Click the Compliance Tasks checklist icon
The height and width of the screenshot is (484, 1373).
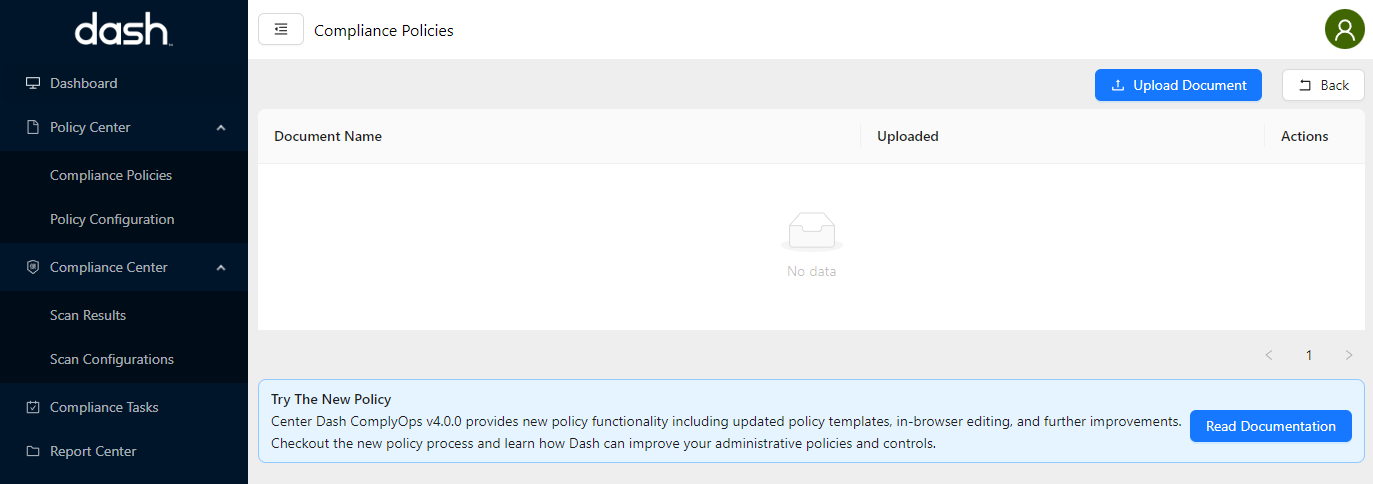pyautogui.click(x=33, y=407)
